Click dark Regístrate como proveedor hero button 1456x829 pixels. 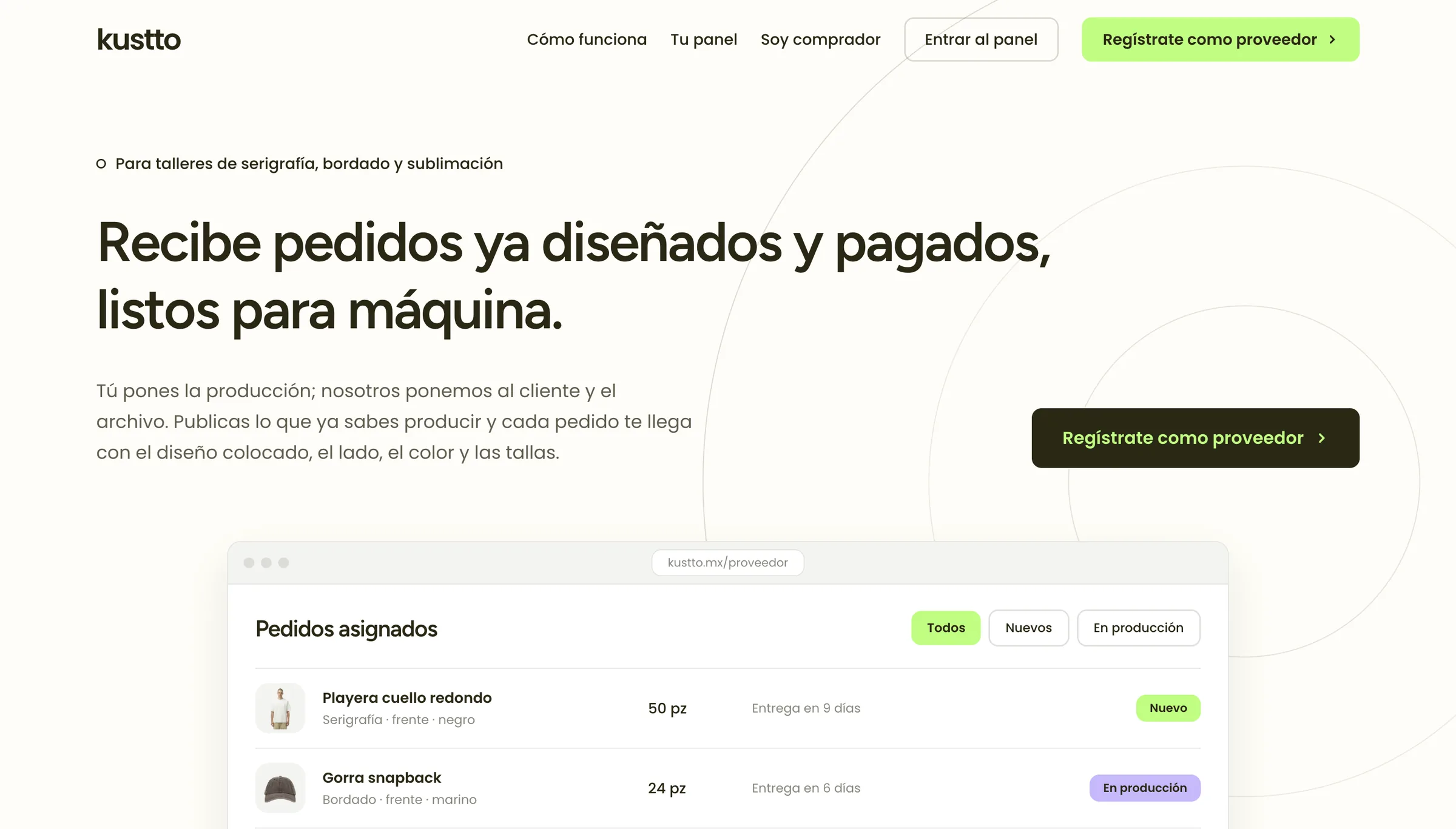click(x=1195, y=438)
